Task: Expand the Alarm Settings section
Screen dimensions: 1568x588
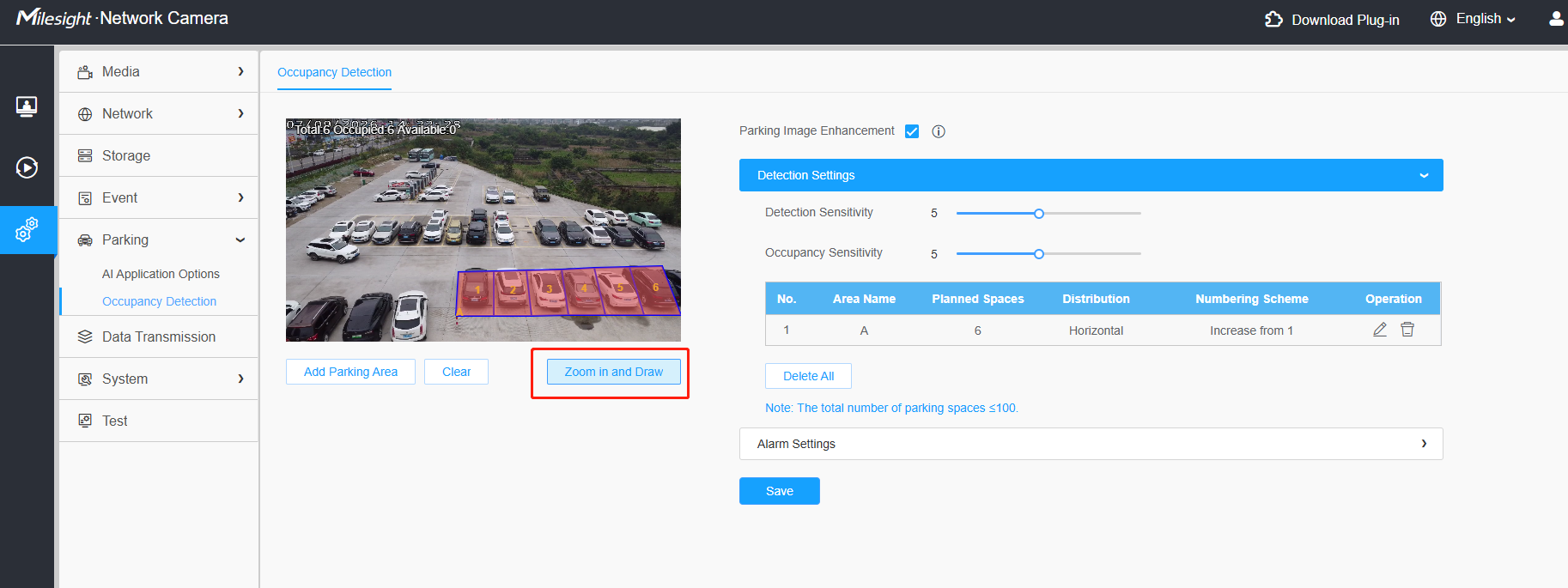Action: tap(1091, 444)
